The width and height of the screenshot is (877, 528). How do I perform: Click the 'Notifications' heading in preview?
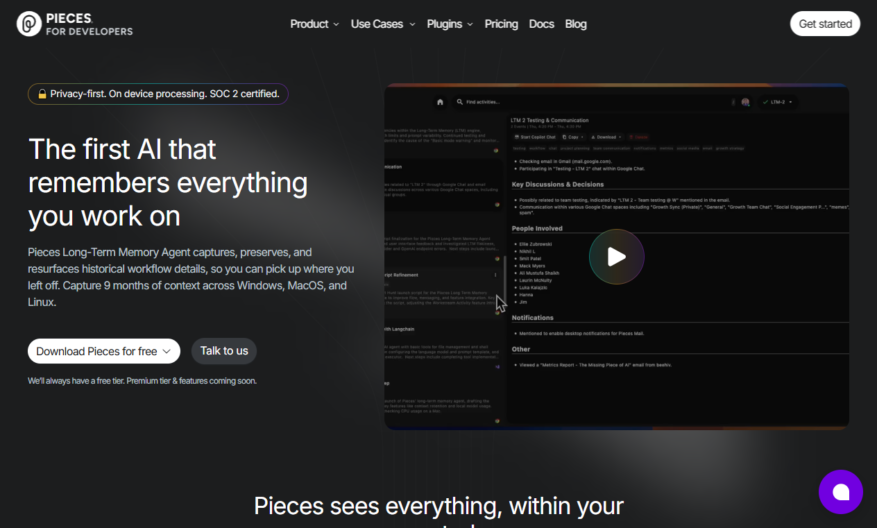click(532, 317)
